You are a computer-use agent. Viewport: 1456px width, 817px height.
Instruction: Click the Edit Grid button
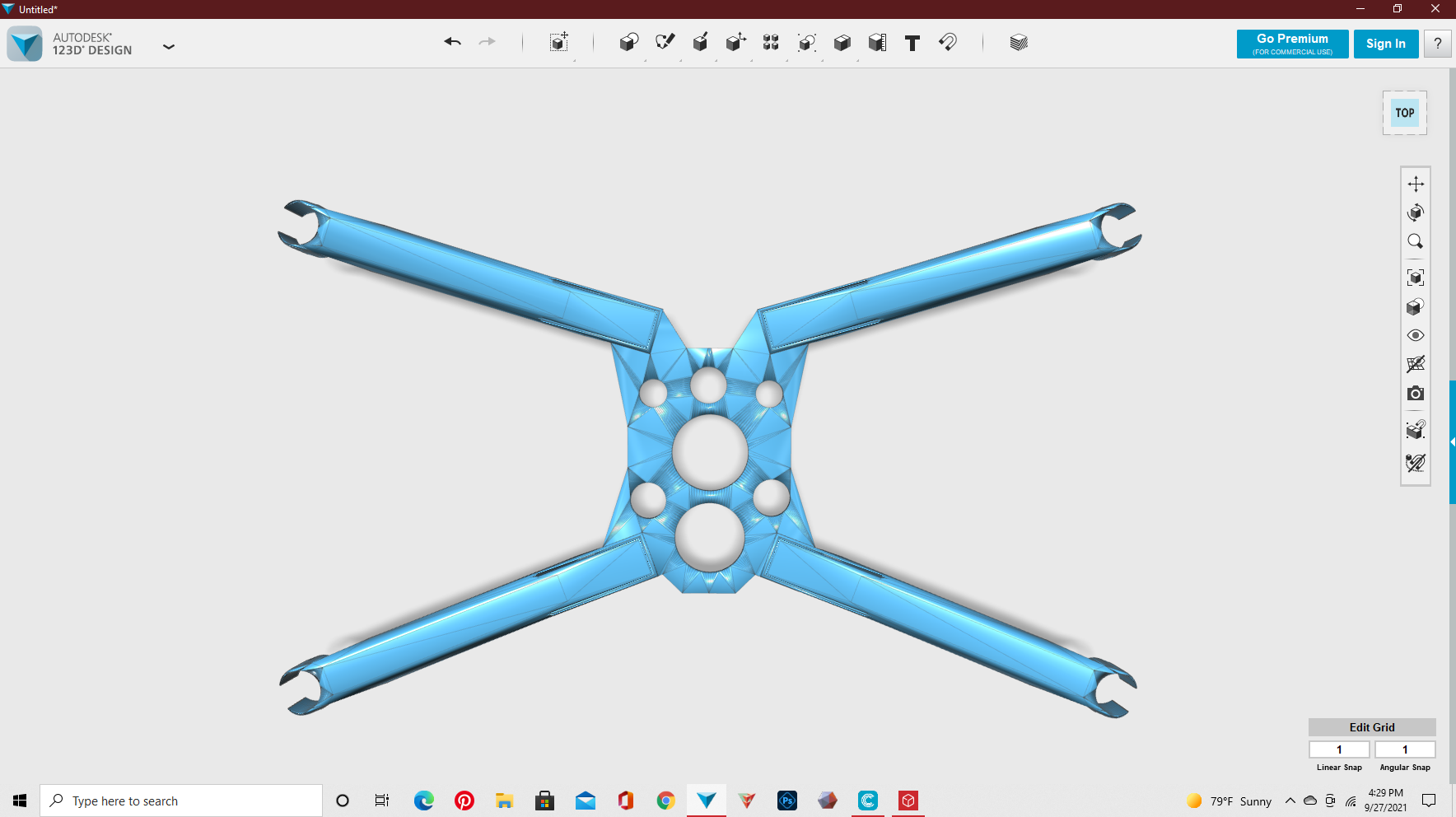pyautogui.click(x=1372, y=727)
